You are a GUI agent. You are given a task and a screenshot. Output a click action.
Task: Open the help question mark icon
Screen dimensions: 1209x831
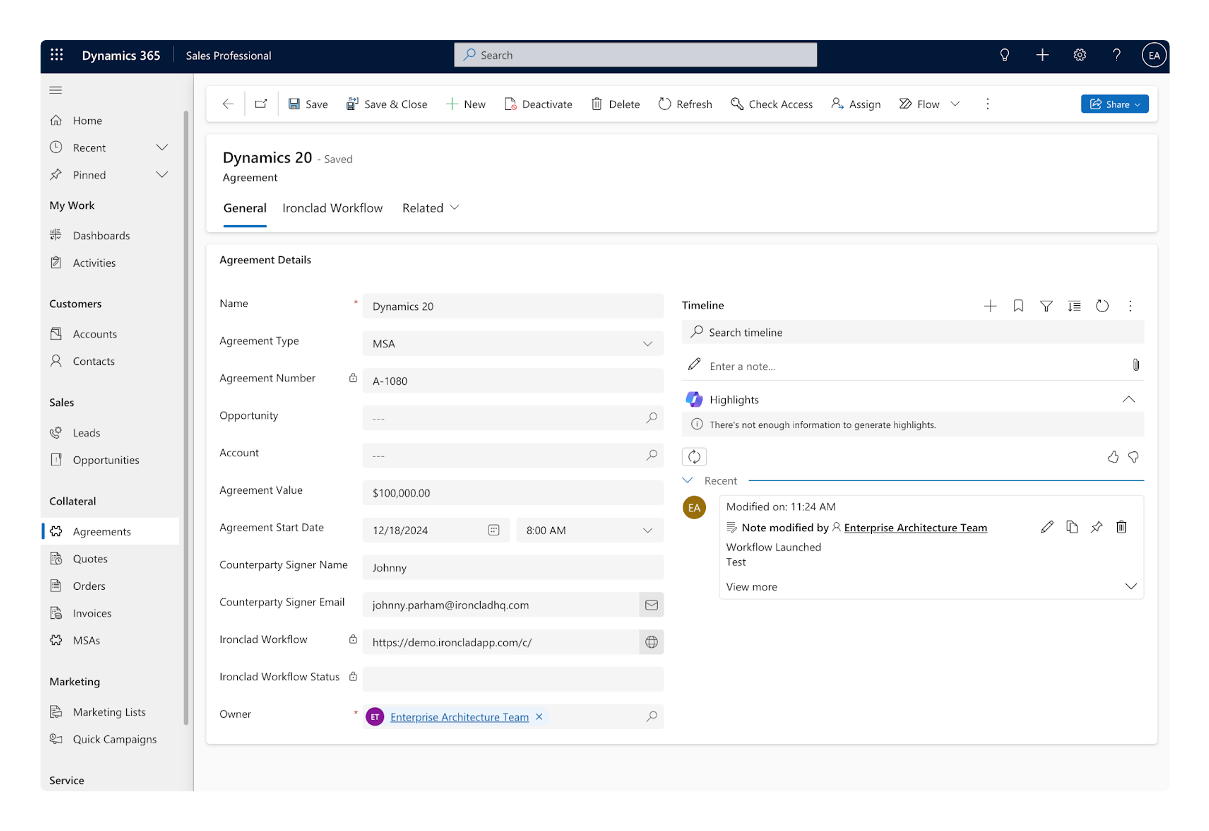[1117, 55]
